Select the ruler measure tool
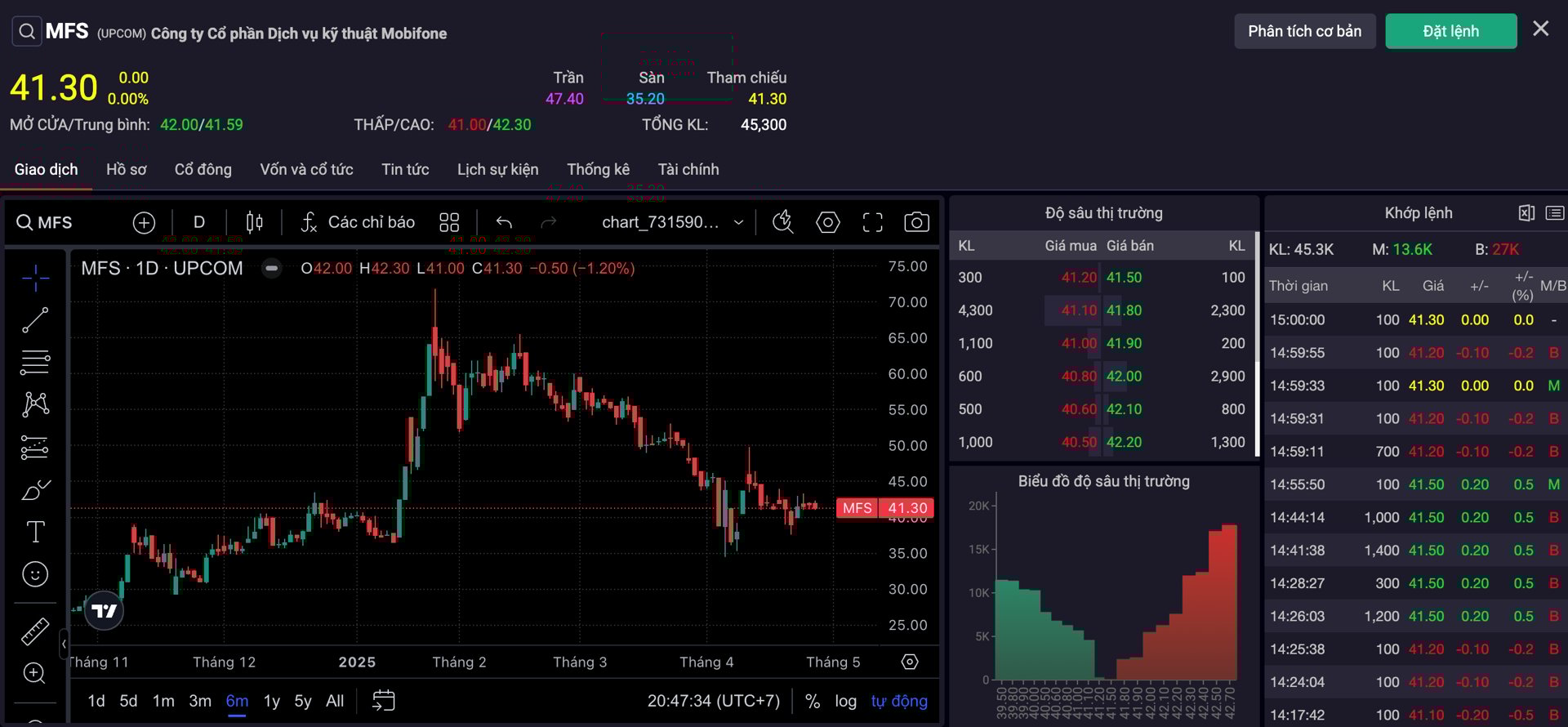Image resolution: width=1568 pixels, height=727 pixels. pyautogui.click(x=35, y=631)
